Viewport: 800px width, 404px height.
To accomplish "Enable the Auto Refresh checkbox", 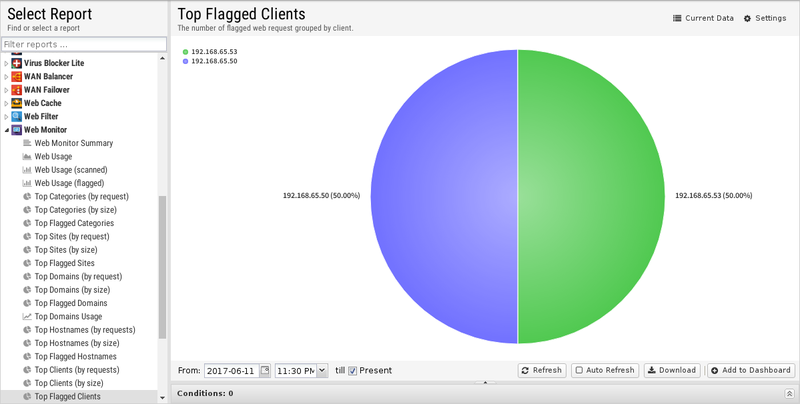I will (579, 371).
